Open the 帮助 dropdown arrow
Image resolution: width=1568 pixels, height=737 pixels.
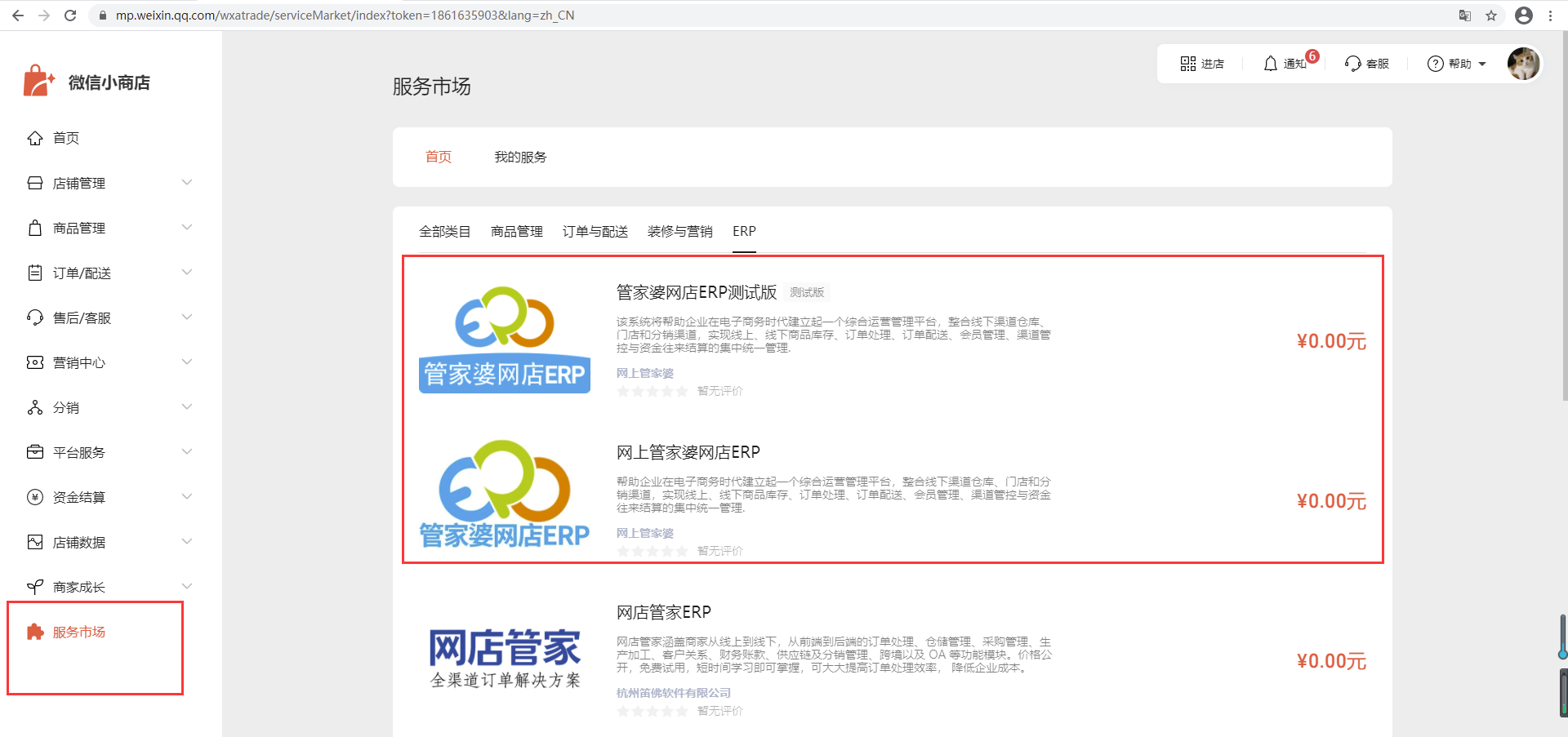1482,64
